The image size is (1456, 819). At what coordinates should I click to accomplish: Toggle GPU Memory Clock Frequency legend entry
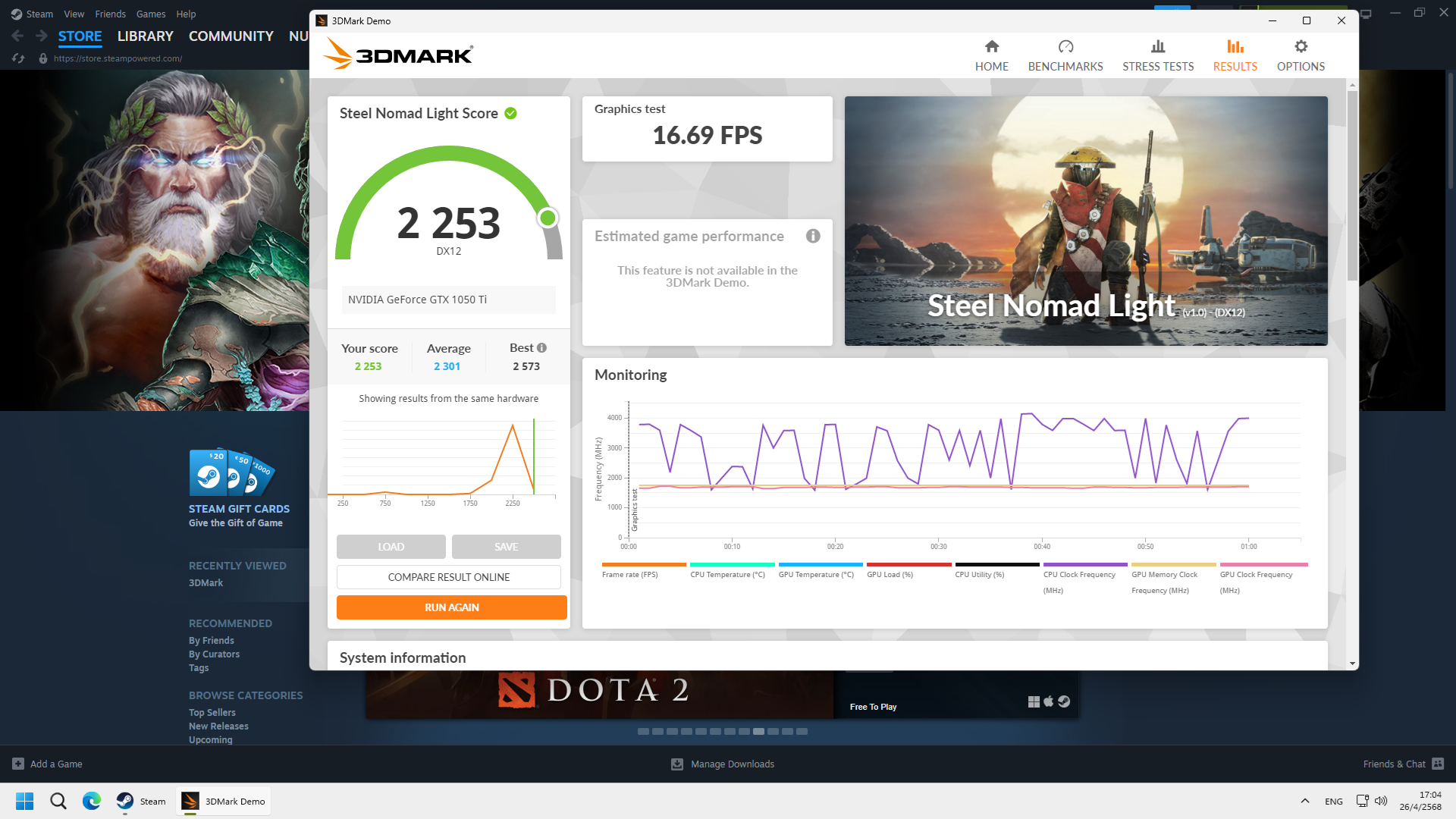point(1173,579)
